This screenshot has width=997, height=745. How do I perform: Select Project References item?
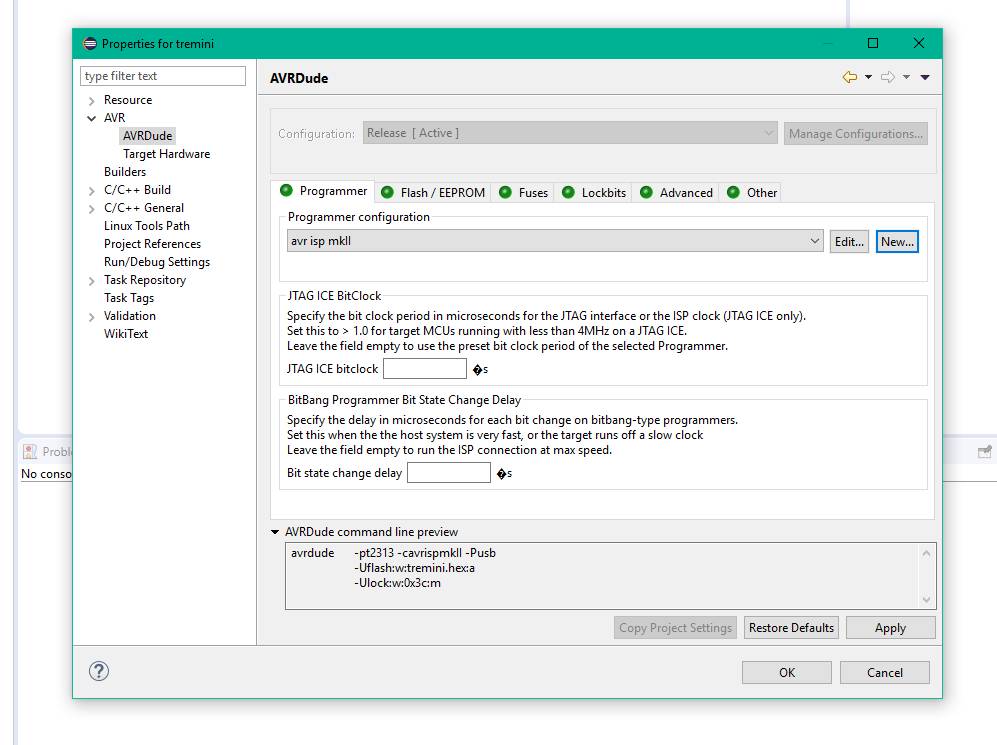152,244
